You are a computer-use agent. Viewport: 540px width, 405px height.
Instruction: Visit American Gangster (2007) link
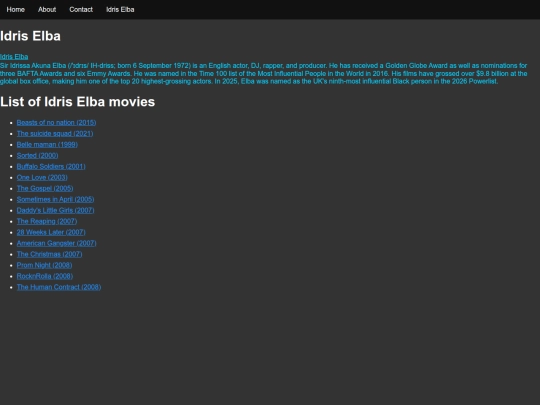tap(56, 243)
